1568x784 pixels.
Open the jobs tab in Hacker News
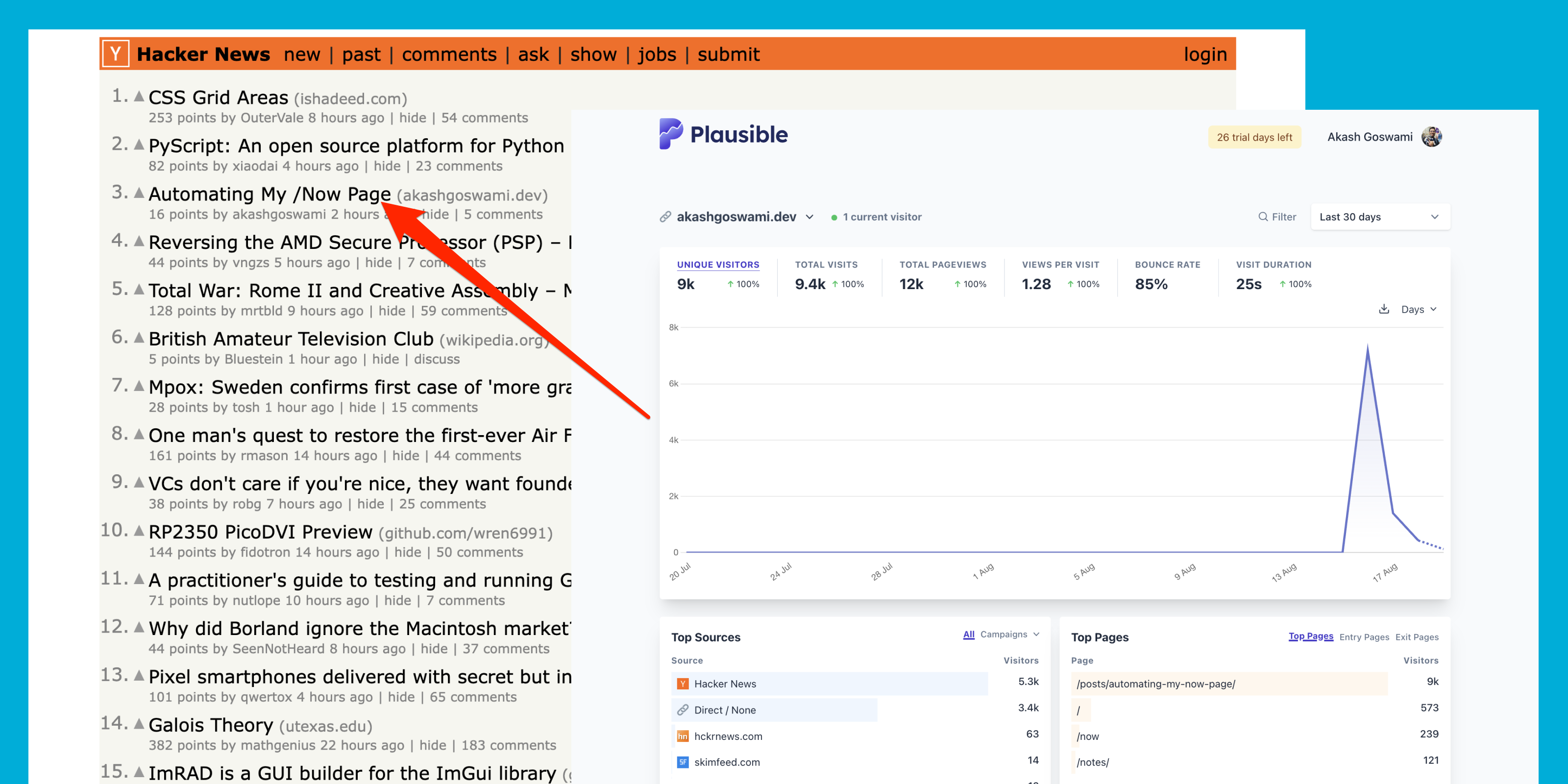point(657,54)
